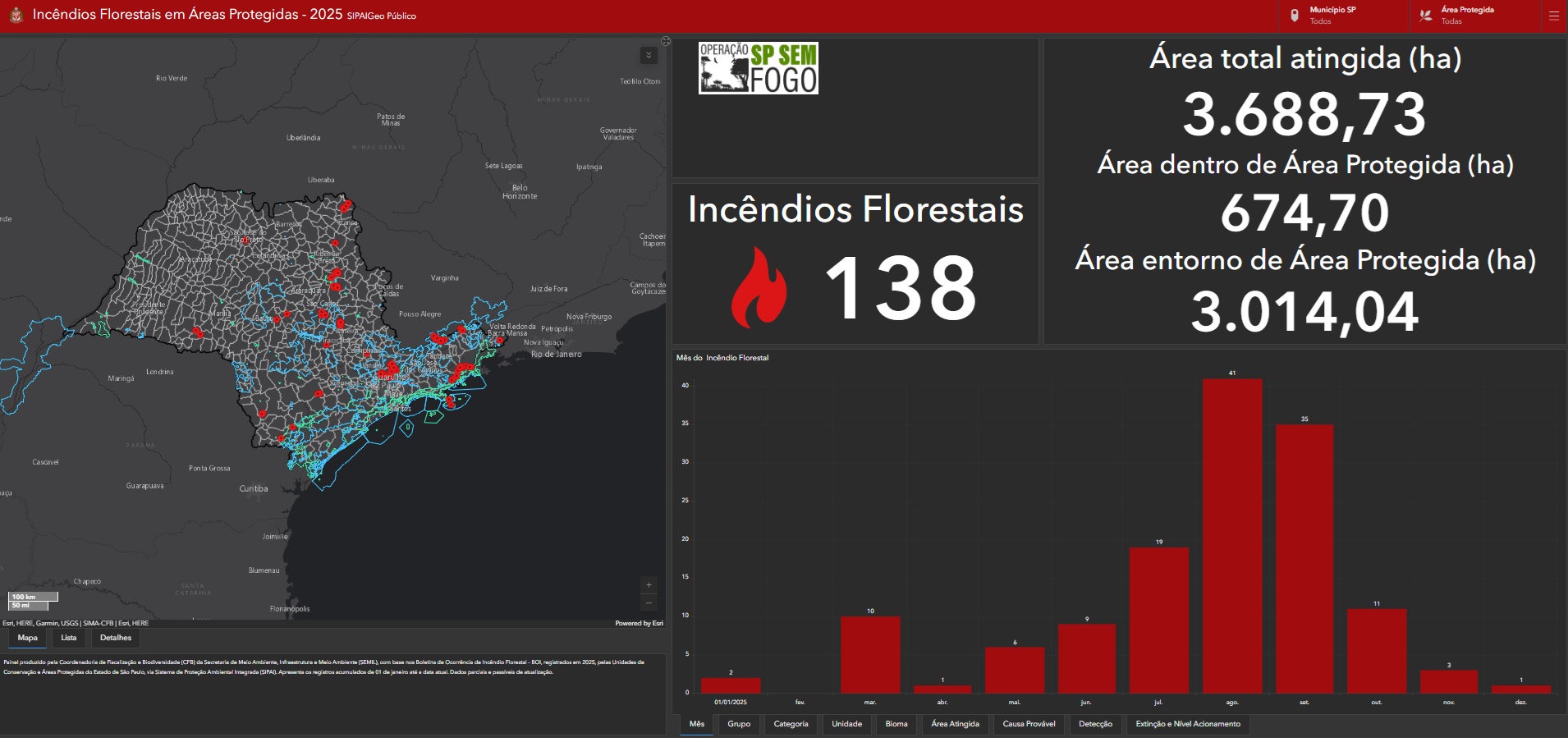Click the August bar with value 41

[x=1232, y=536]
